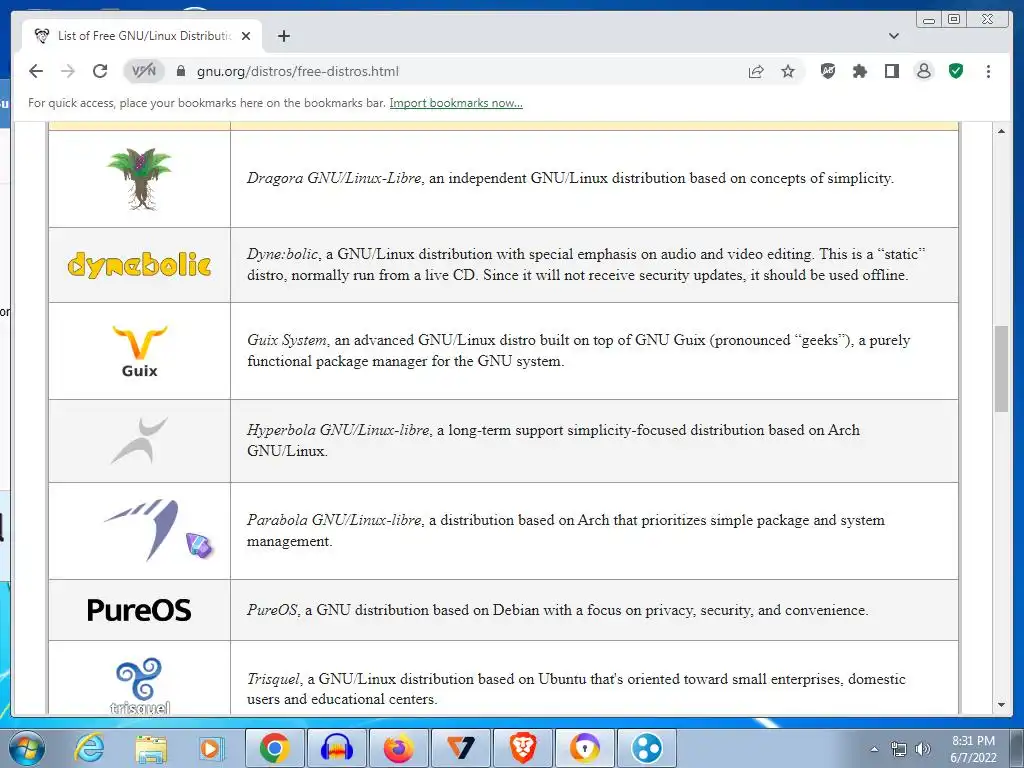Click the PureOS logo
Image resolution: width=1024 pixels, height=768 pixels.
139,610
